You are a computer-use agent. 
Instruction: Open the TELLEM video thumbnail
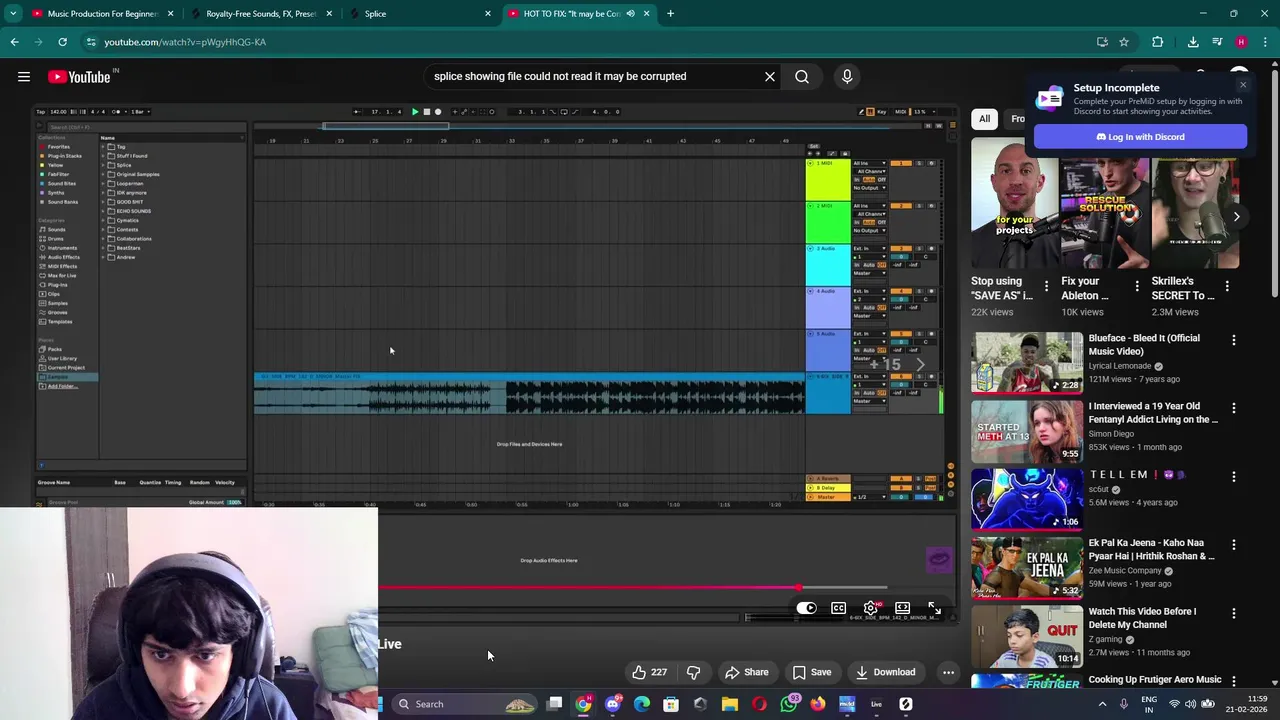pyautogui.click(x=1027, y=499)
